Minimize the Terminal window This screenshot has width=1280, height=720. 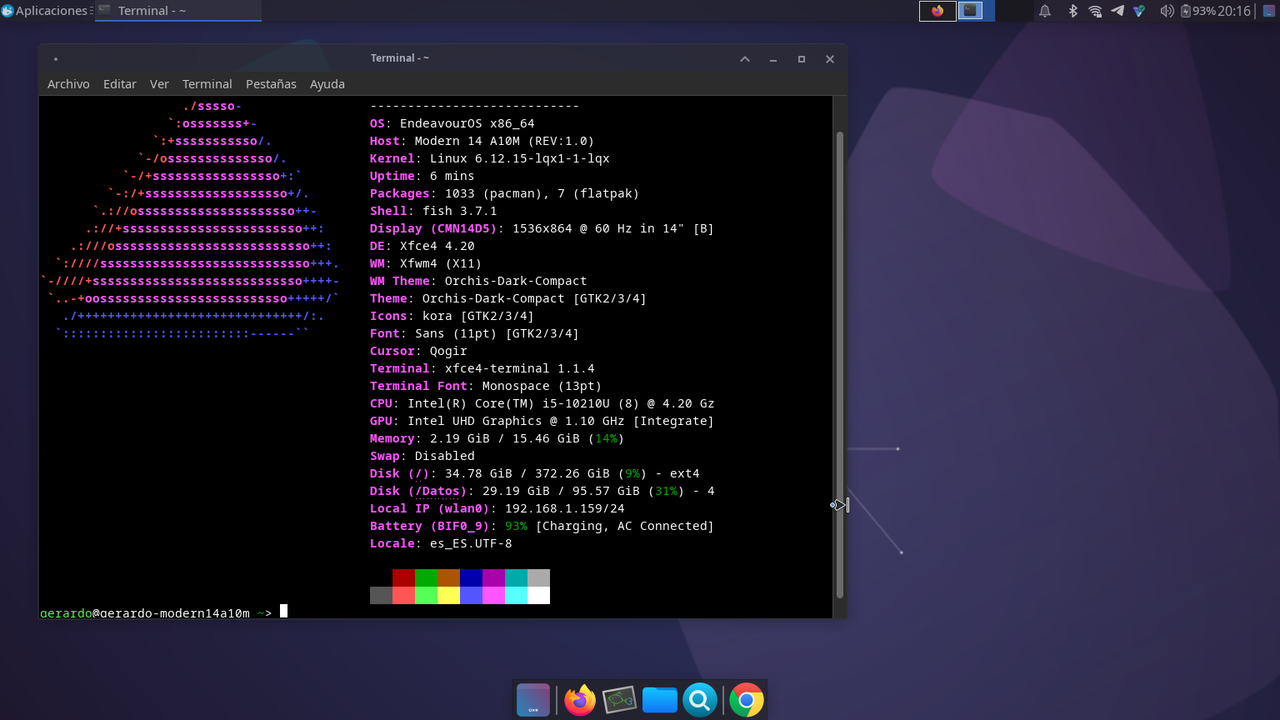pos(773,59)
